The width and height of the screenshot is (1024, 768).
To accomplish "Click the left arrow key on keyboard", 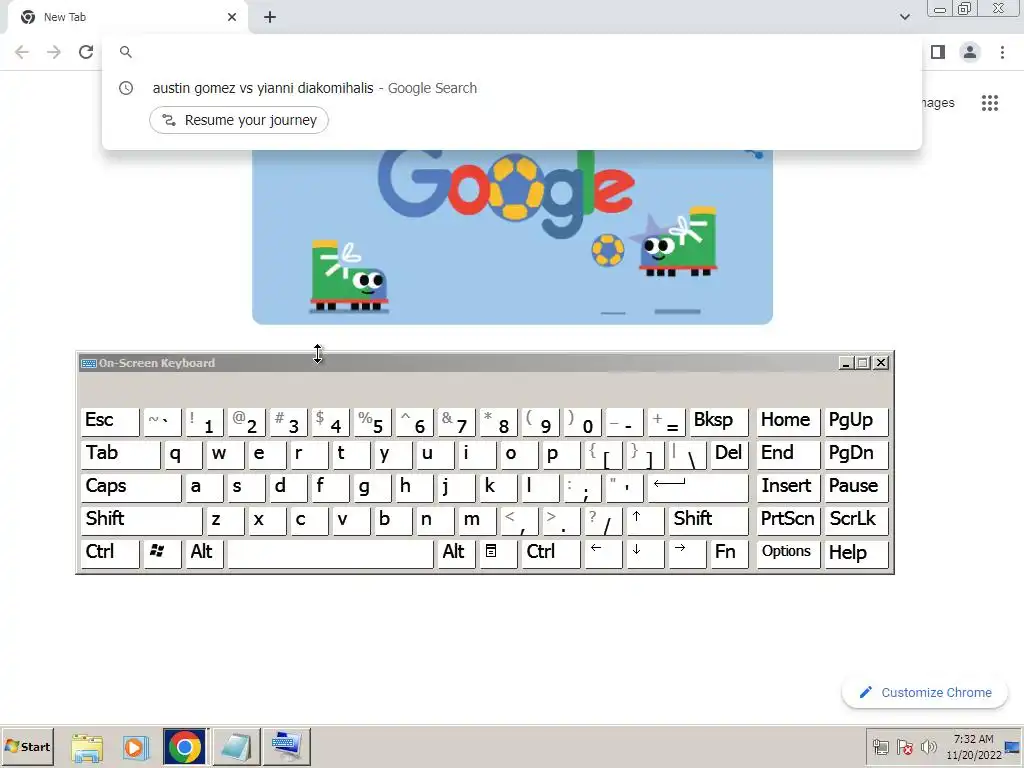I will pyautogui.click(x=603, y=553).
